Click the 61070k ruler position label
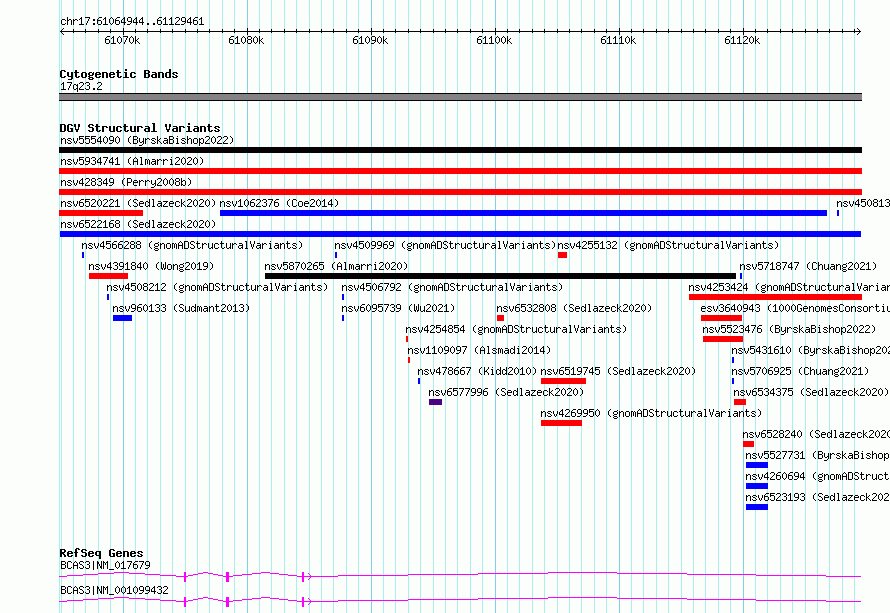This screenshot has height=613, width=890. [x=122, y=40]
